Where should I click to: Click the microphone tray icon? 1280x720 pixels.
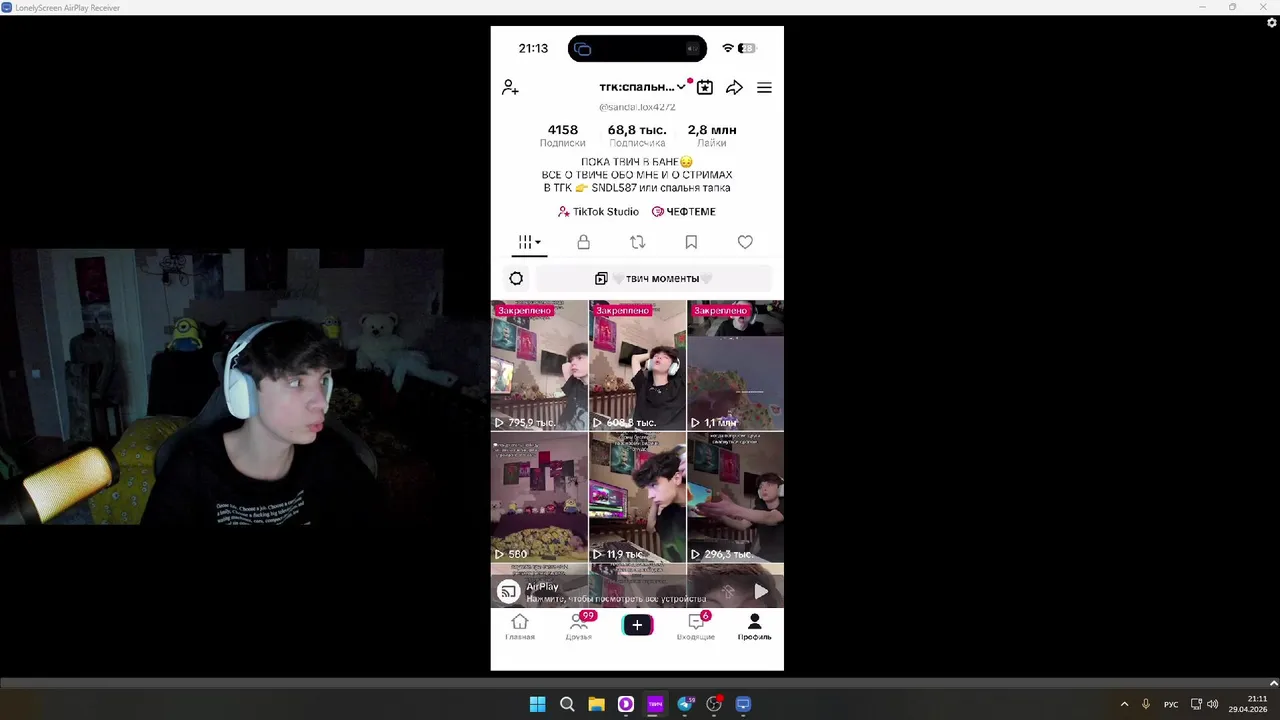point(1146,704)
